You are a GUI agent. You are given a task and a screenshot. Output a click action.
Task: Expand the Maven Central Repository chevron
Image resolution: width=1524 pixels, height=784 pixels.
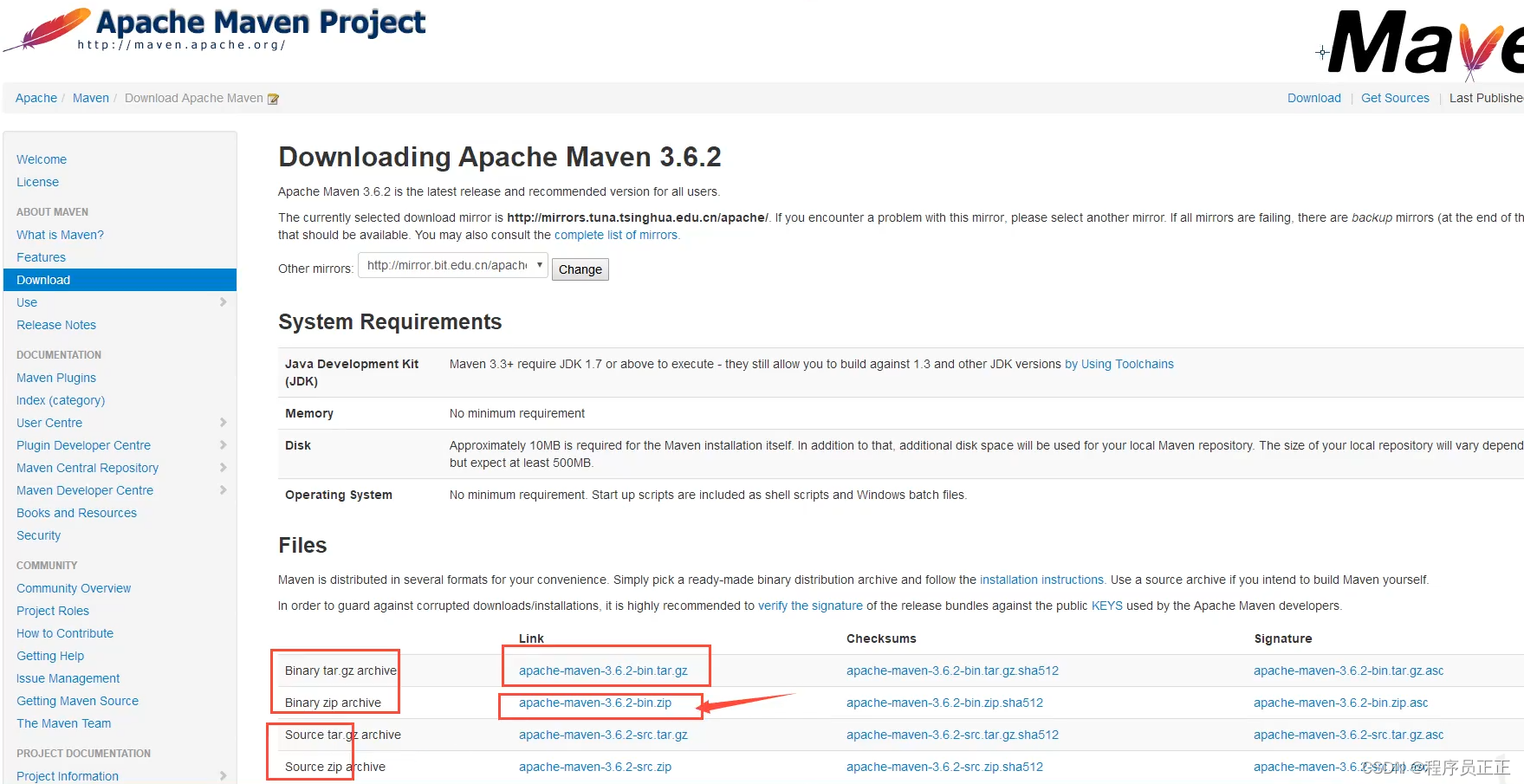pos(223,468)
